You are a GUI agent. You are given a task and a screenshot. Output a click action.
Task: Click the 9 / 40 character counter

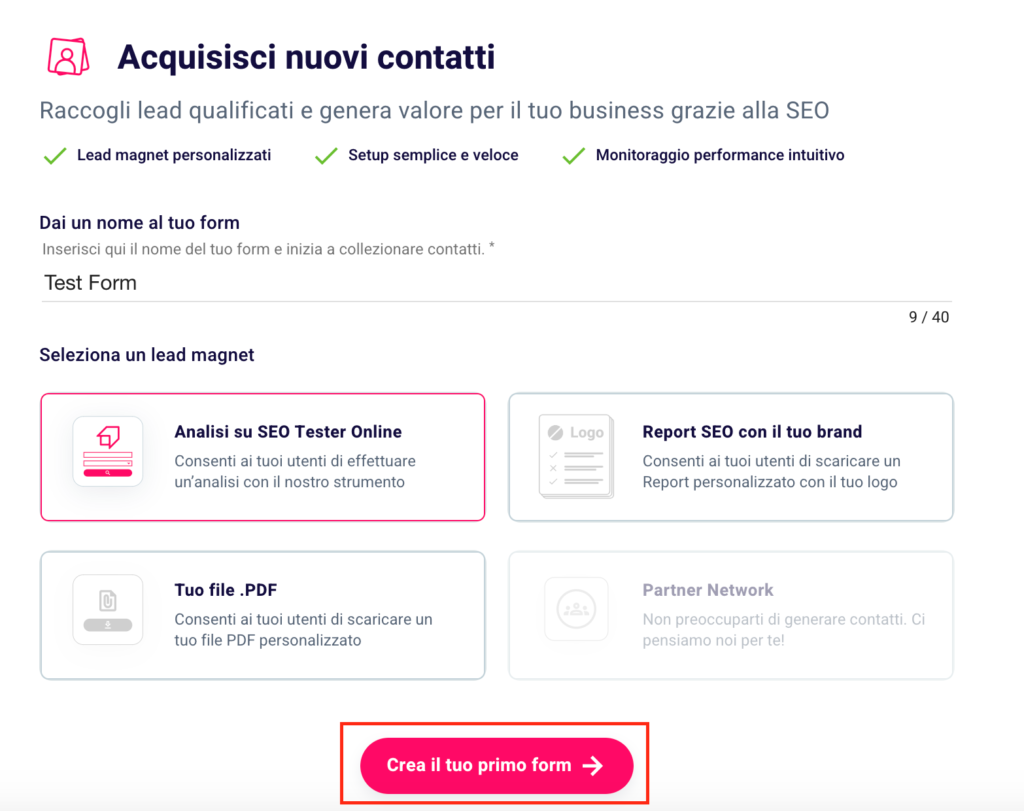pos(929,317)
